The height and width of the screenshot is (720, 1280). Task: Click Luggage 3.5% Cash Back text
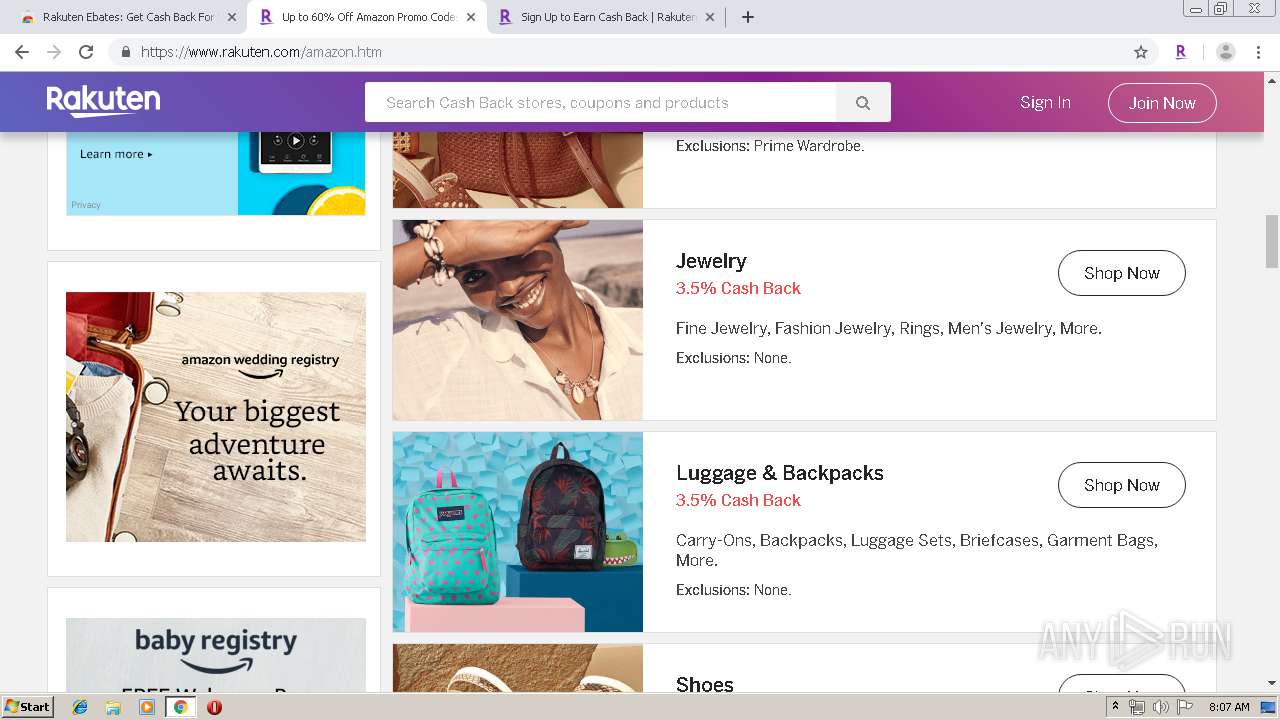coord(738,500)
